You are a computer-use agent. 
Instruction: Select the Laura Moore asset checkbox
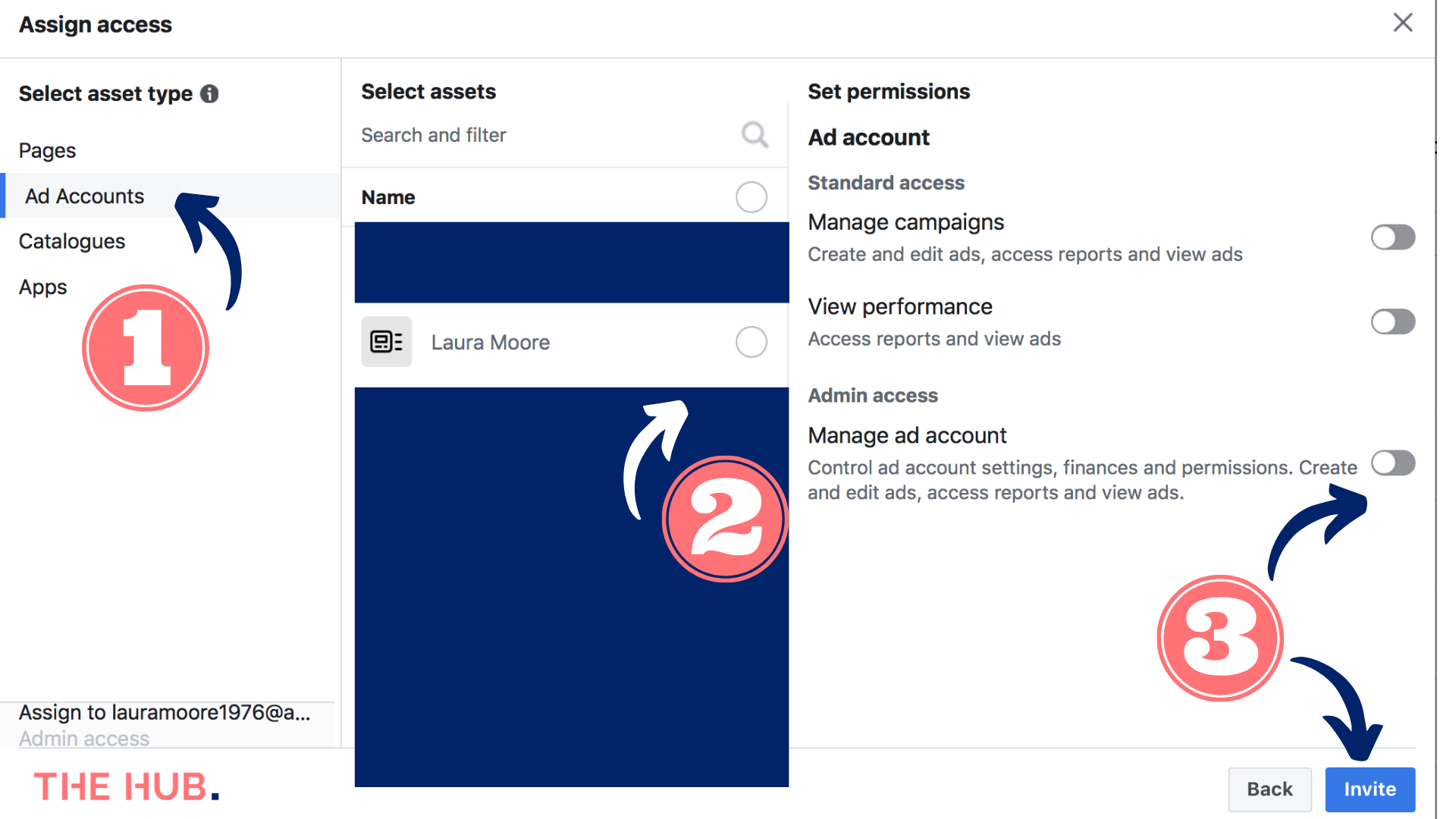pos(751,341)
